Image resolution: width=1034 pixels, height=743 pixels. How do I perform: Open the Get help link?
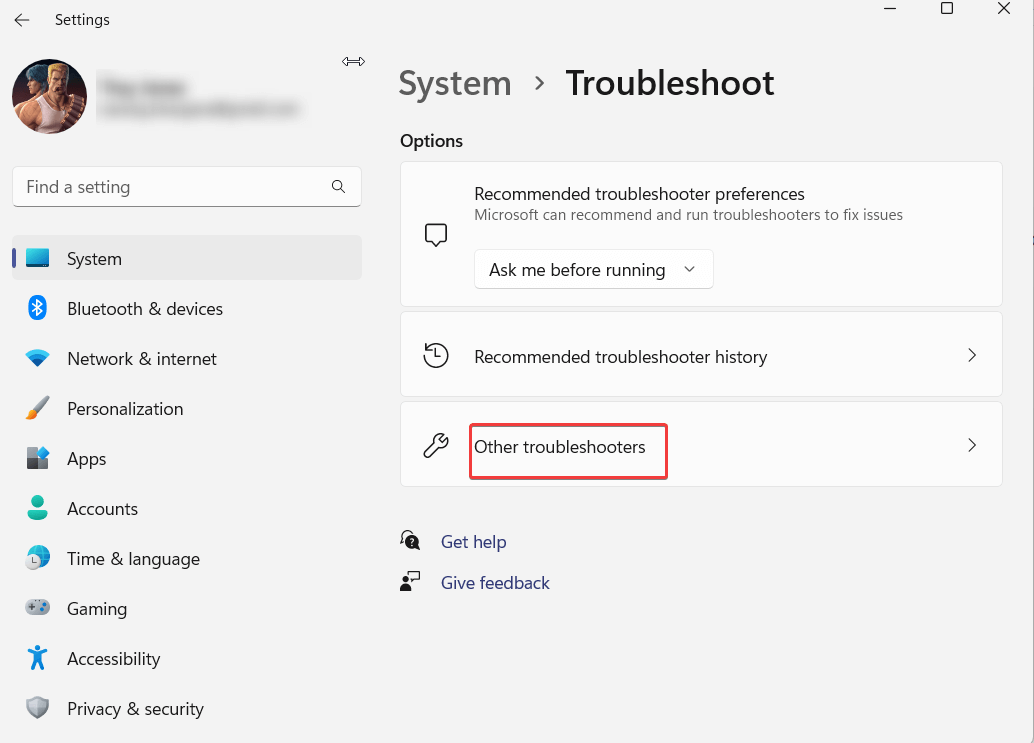pos(473,541)
